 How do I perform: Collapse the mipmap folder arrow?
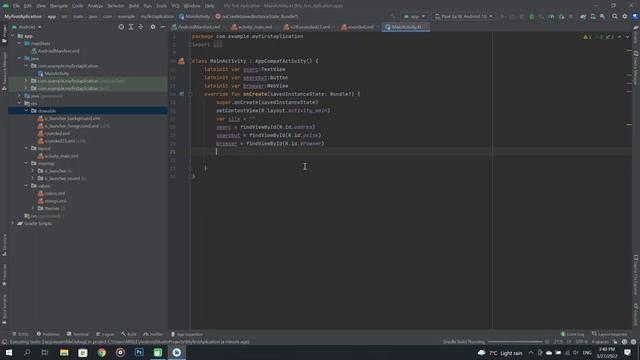pyautogui.click(x=27, y=163)
